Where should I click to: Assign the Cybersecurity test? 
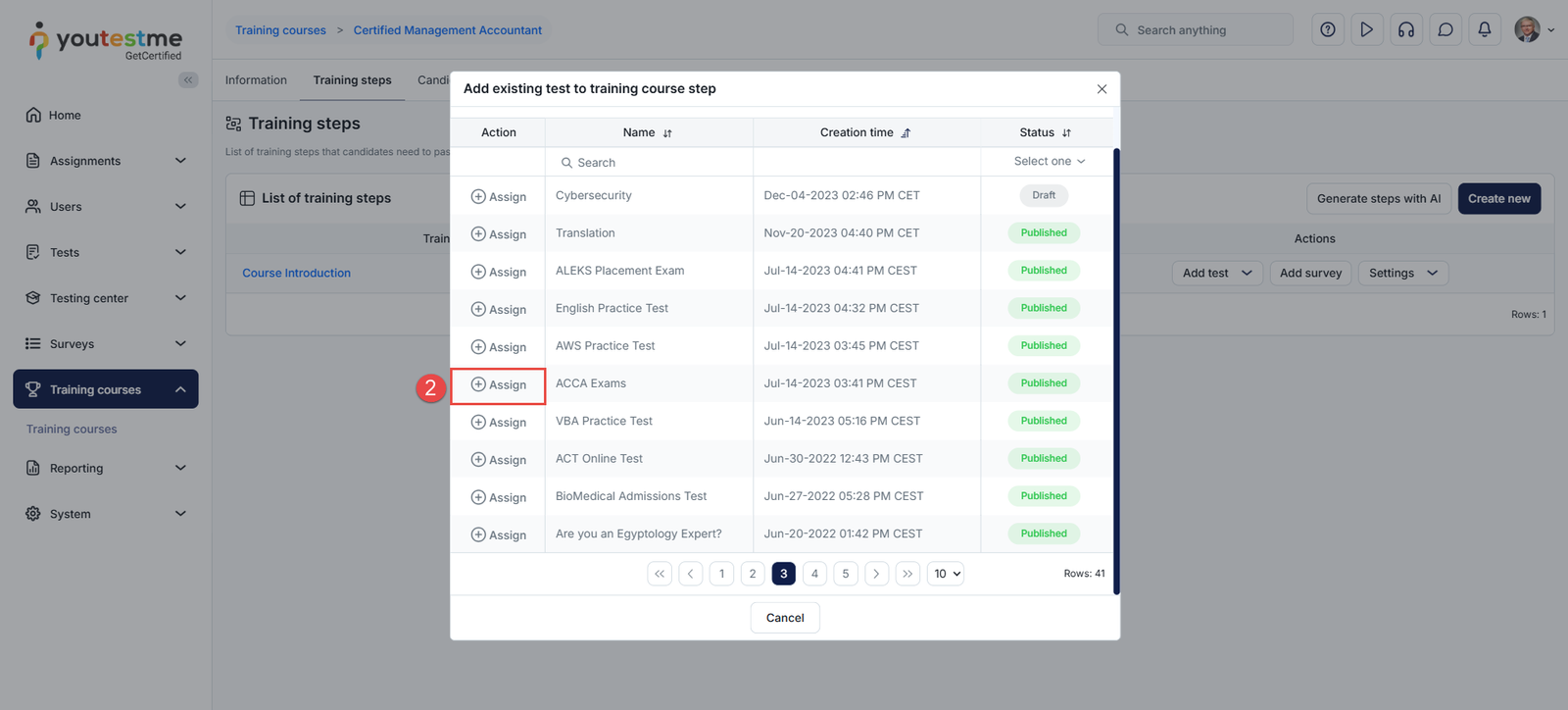(x=498, y=197)
